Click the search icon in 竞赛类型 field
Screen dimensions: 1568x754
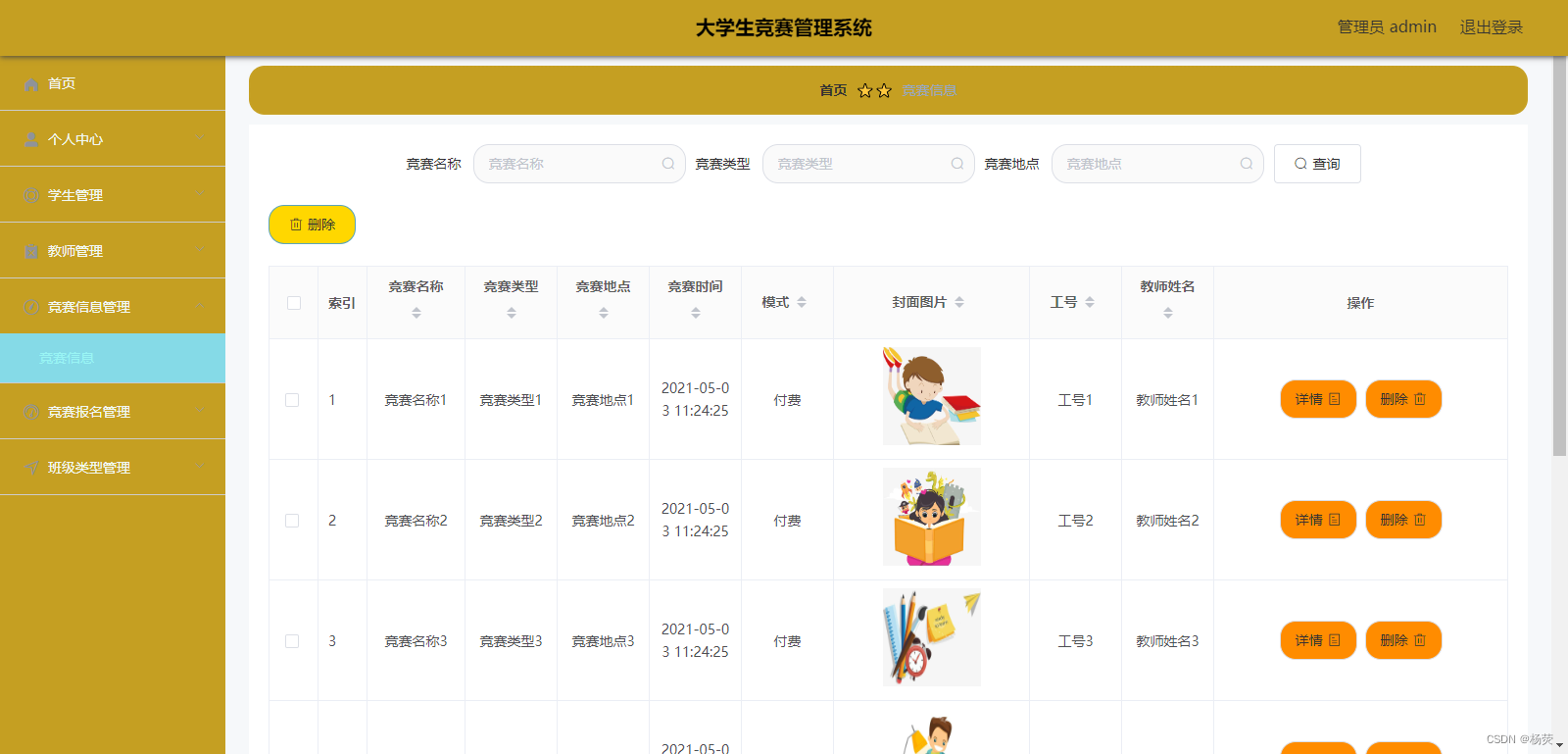coord(957,164)
